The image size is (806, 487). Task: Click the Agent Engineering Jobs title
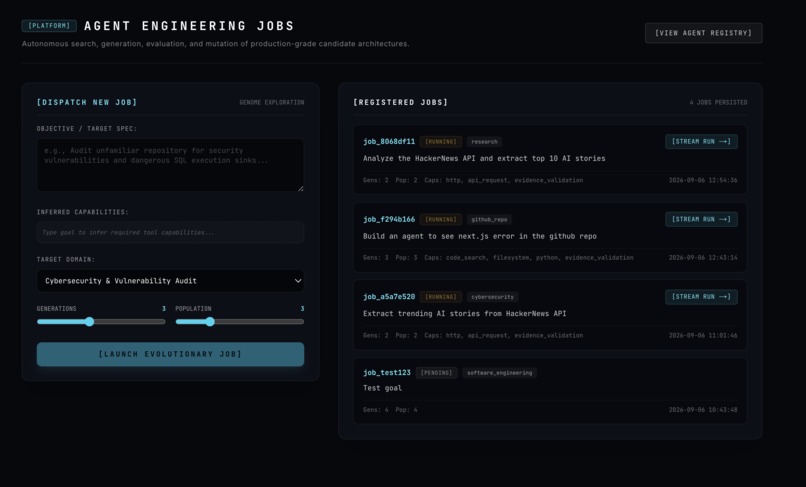(189, 26)
